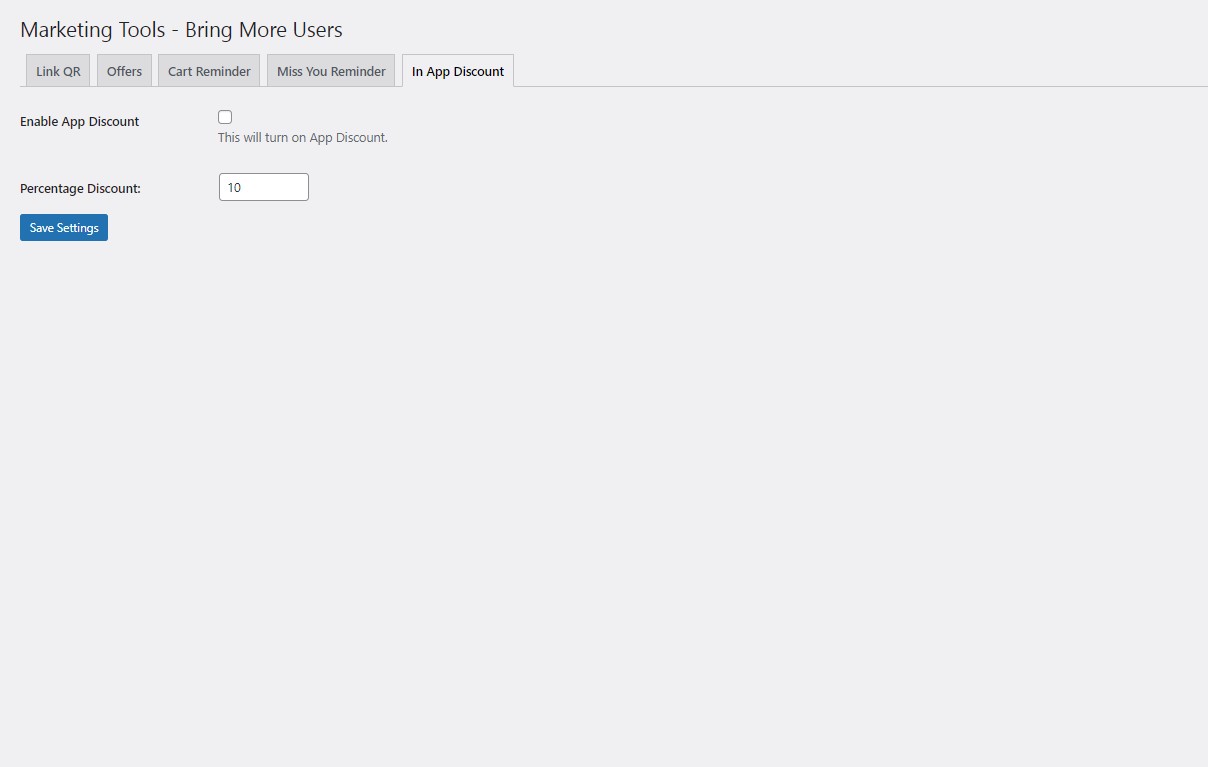1208x767 pixels.
Task: Go to Miss You Reminder tab
Action: (x=331, y=71)
